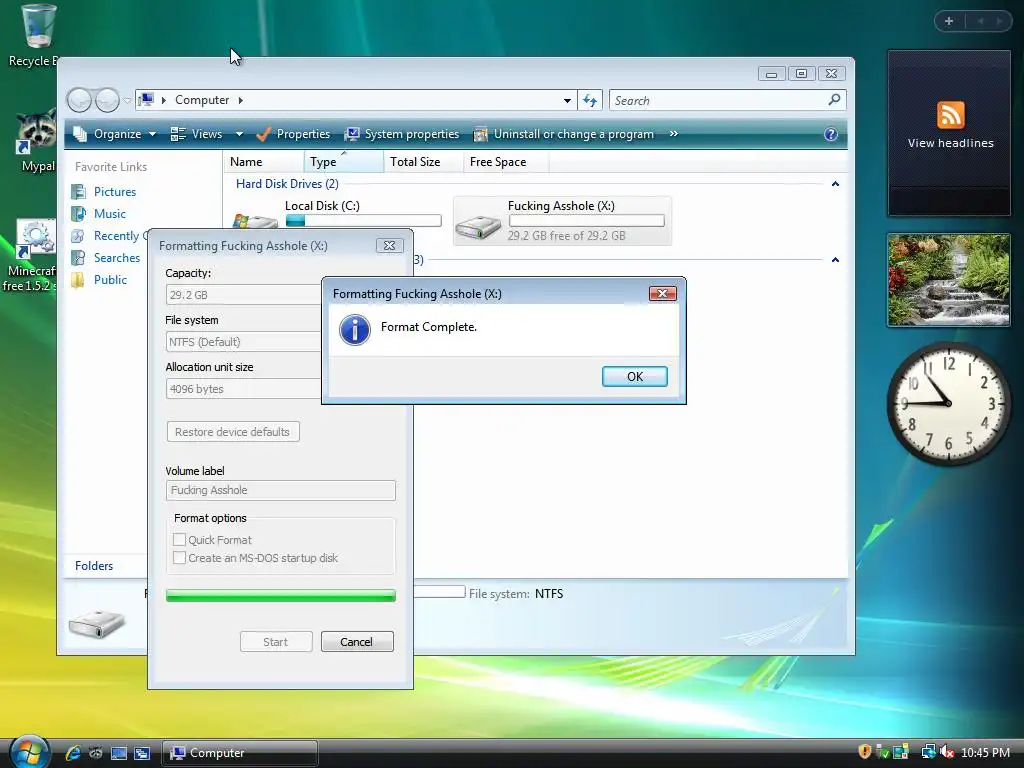
Task: Toggle the Quick Format checkbox
Action: [x=180, y=539]
